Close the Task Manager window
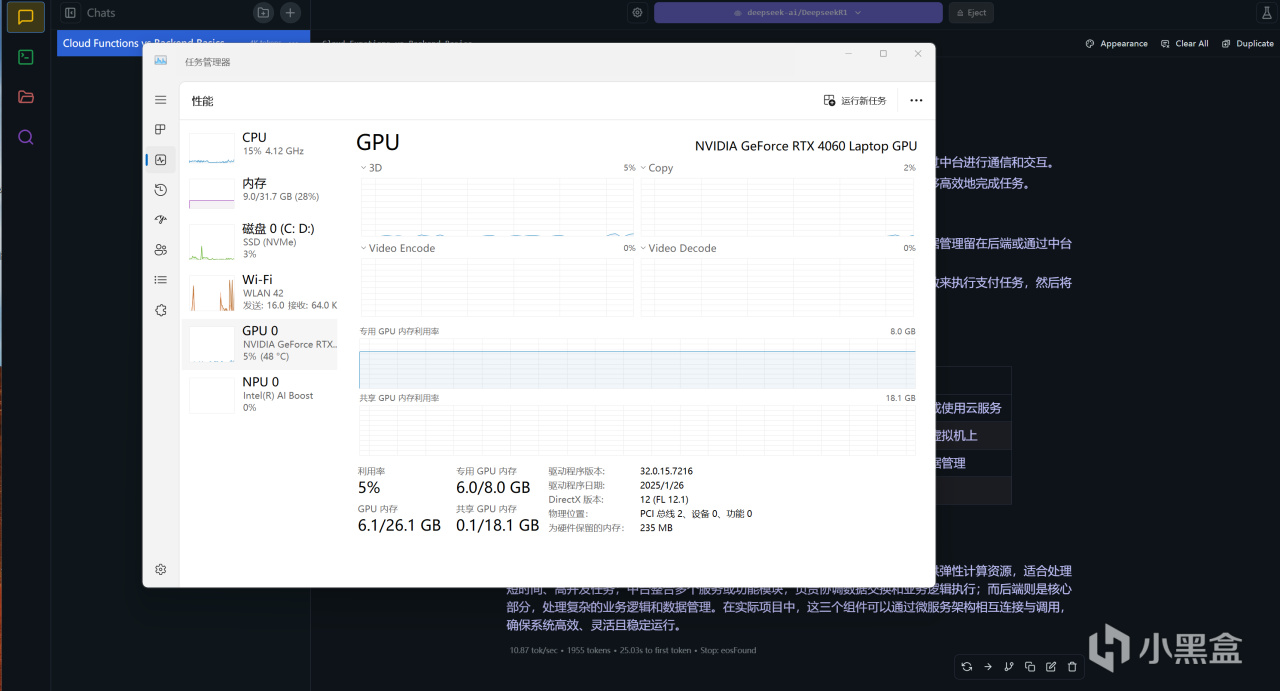Viewport: 1280px width, 691px height. 918,54
